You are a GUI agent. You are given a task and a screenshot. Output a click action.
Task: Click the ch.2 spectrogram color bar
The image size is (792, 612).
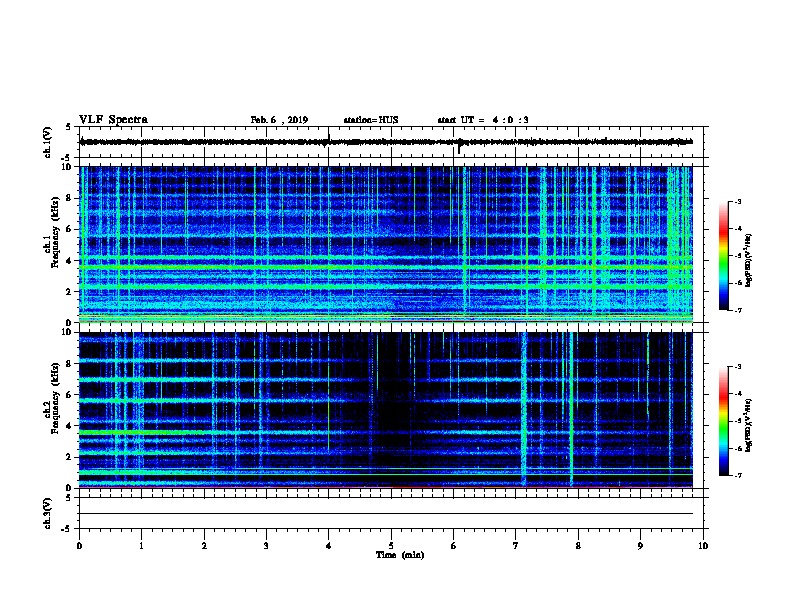coord(724,421)
